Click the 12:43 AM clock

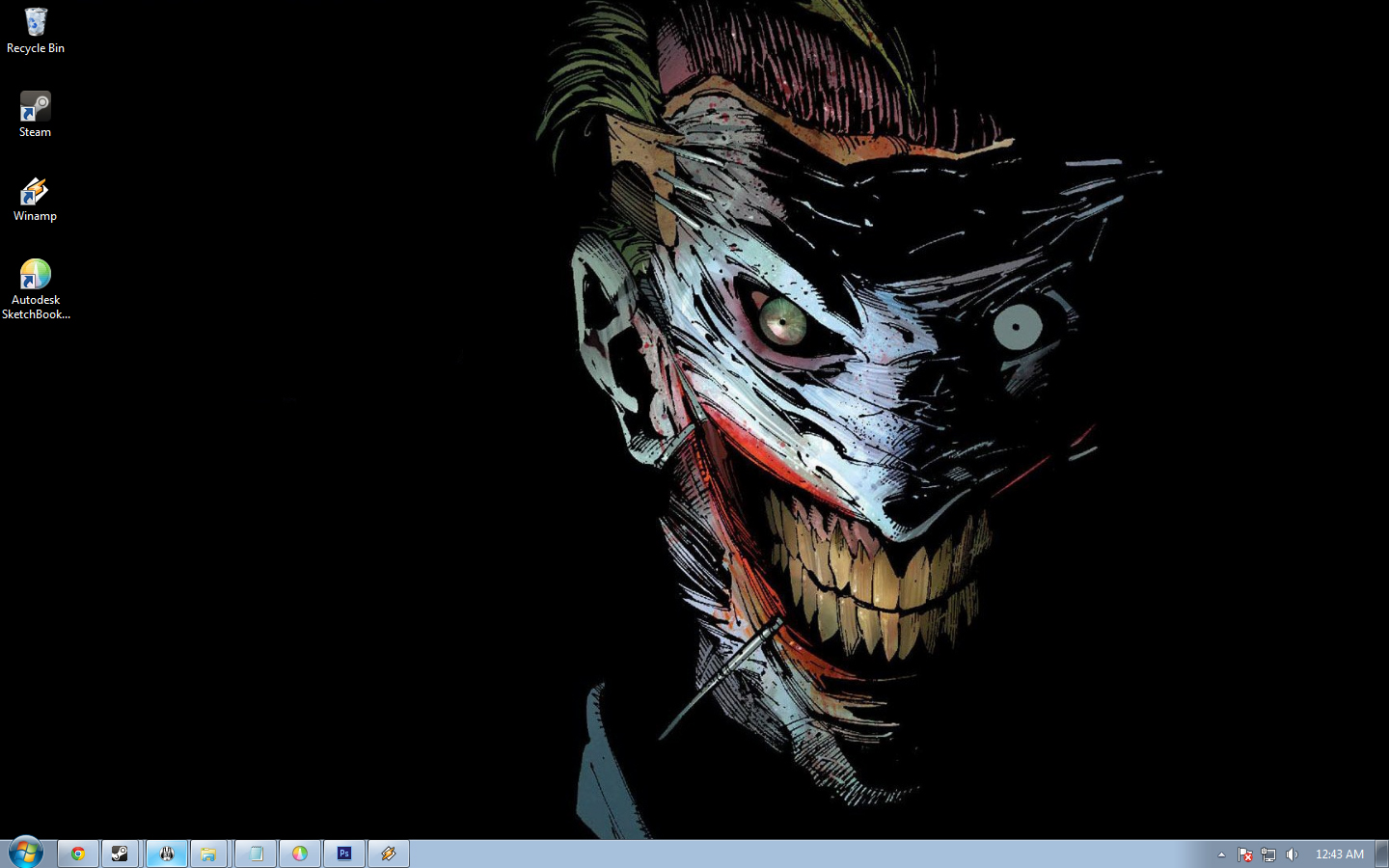pyautogui.click(x=1340, y=854)
